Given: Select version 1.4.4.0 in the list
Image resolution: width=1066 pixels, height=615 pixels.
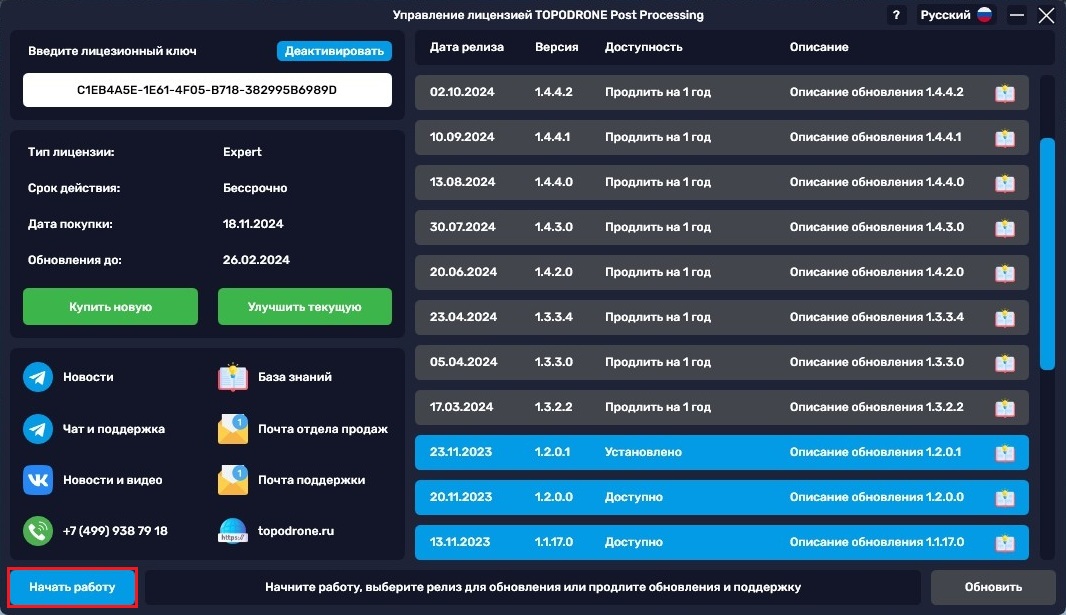Looking at the screenshot, I should point(721,182).
